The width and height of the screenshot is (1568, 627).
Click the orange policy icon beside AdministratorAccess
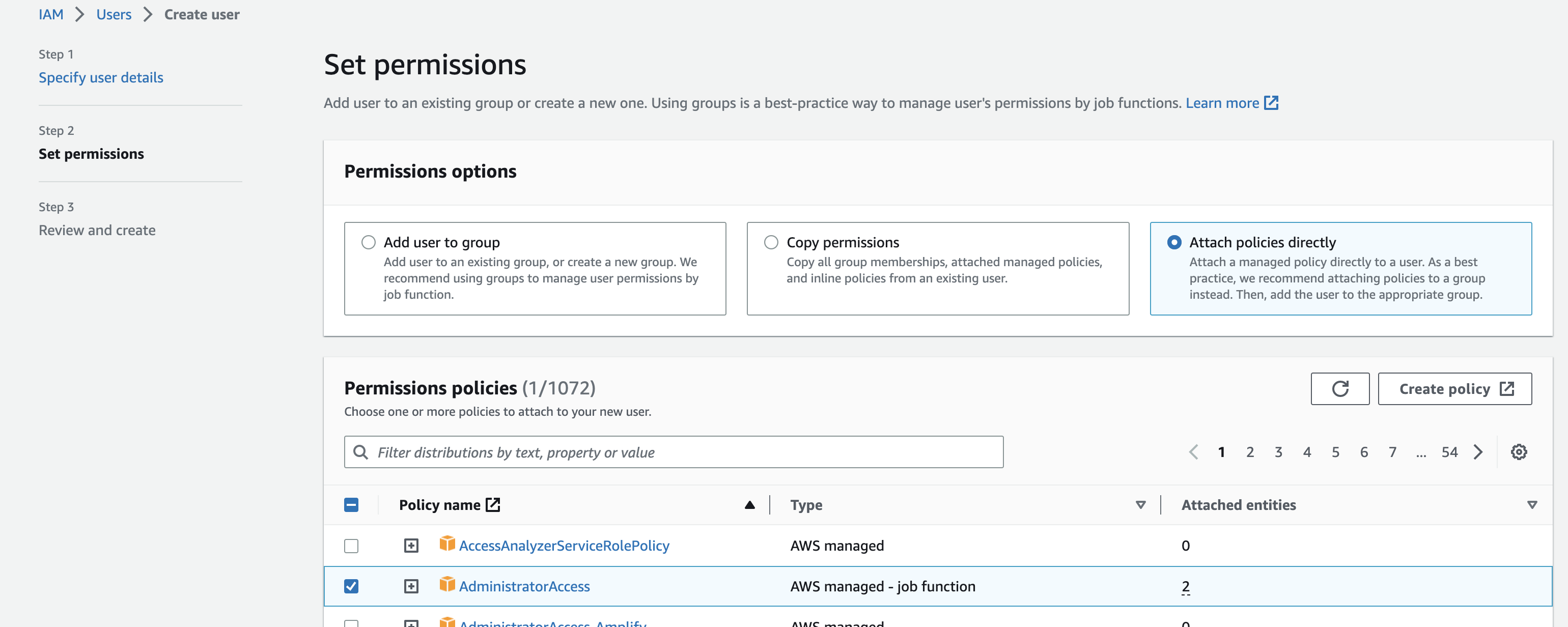tap(447, 584)
